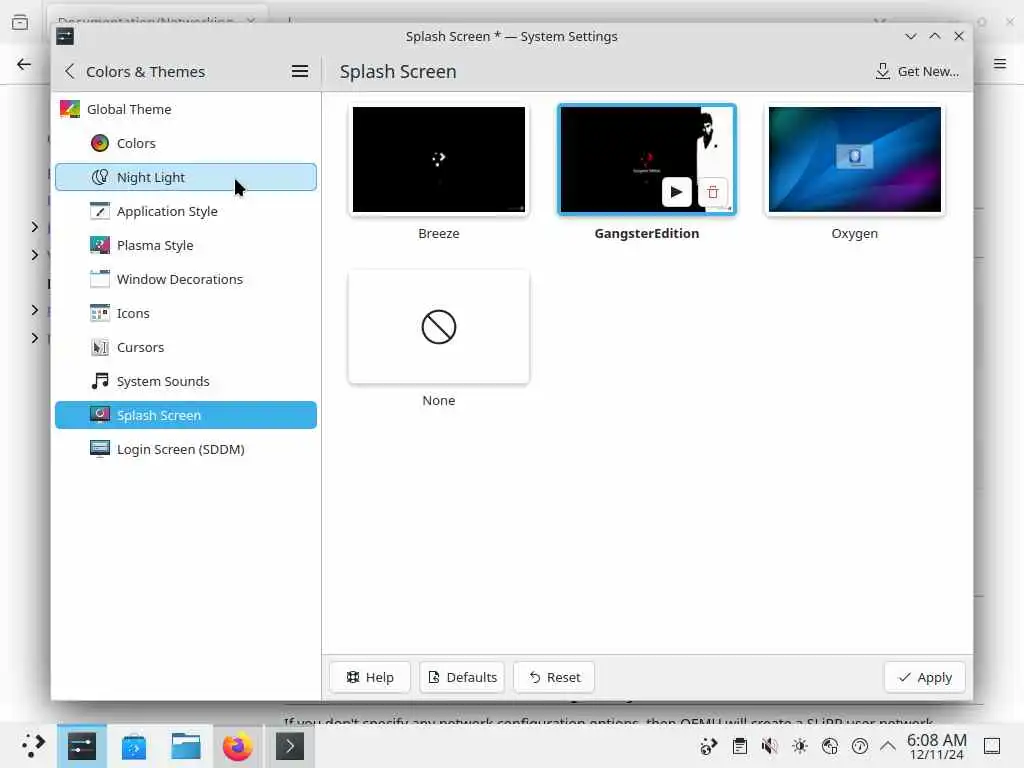The width and height of the screenshot is (1024, 768).
Task: Go back from Colors & Themes
Action: click(70, 71)
